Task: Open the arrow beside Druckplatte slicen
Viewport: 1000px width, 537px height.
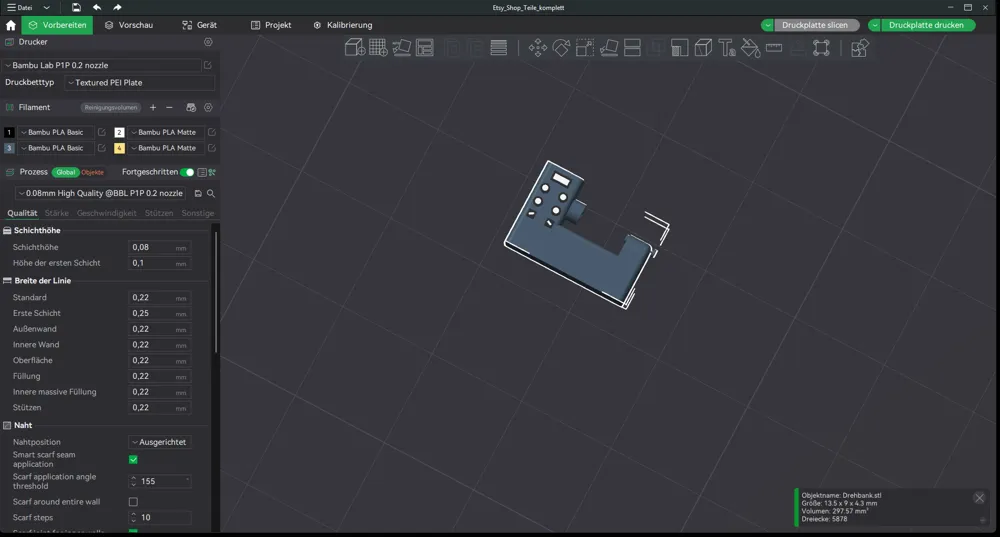Action: pos(768,26)
